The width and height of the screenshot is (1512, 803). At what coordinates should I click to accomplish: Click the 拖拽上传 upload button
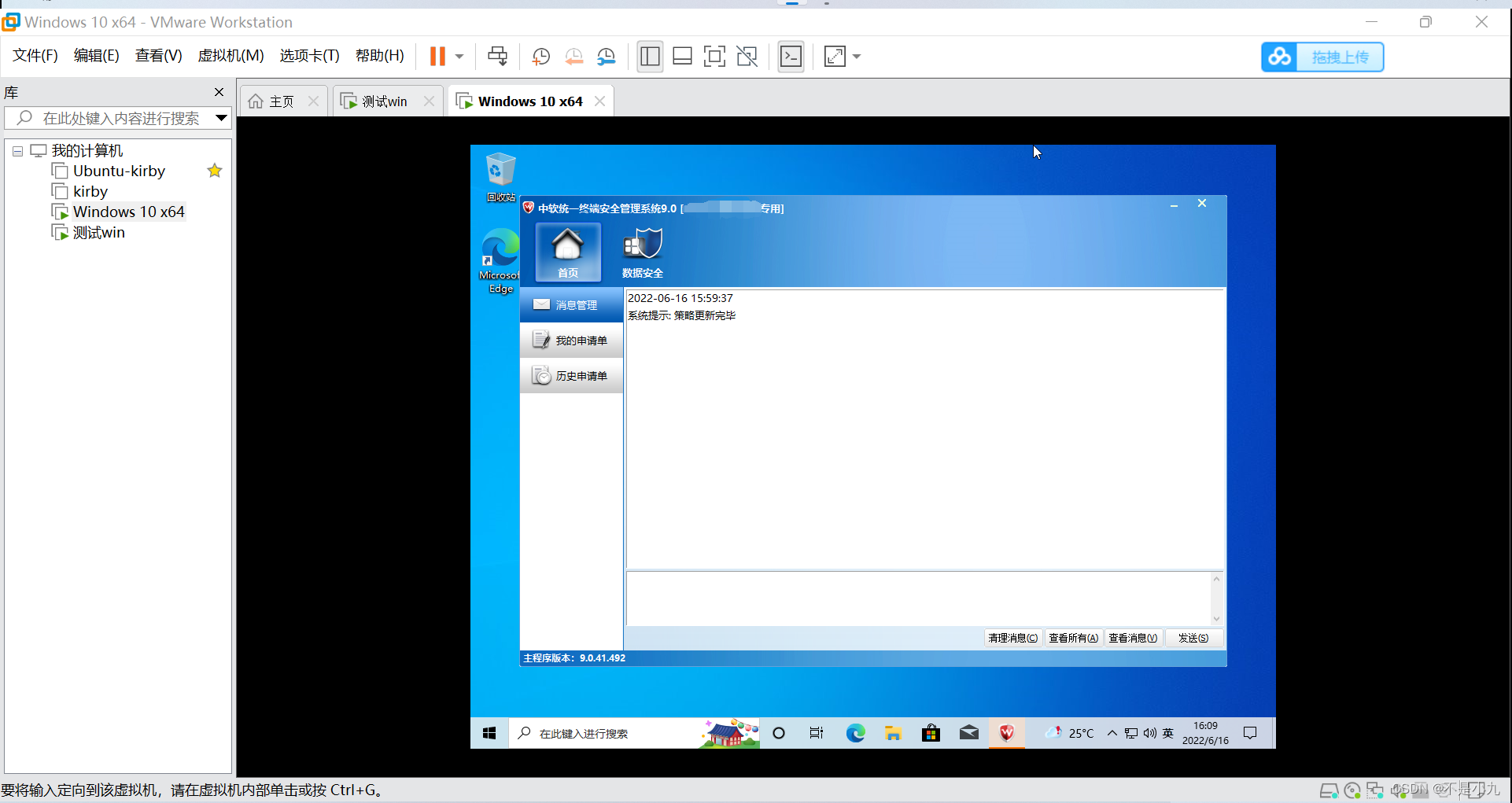pos(1322,57)
